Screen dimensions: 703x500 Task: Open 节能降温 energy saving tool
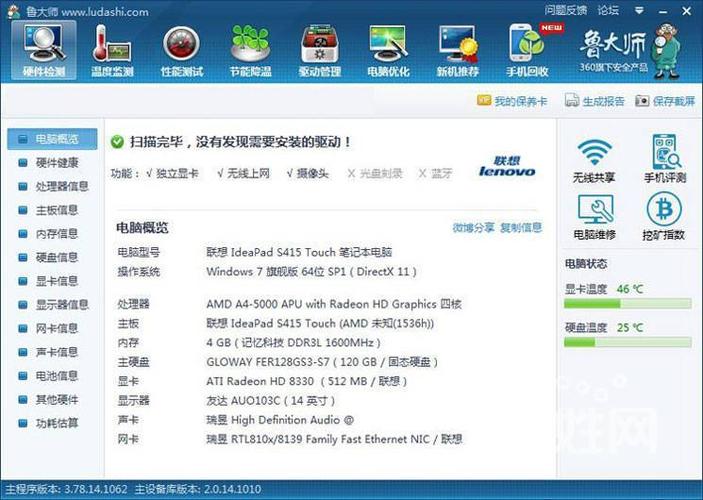251,50
